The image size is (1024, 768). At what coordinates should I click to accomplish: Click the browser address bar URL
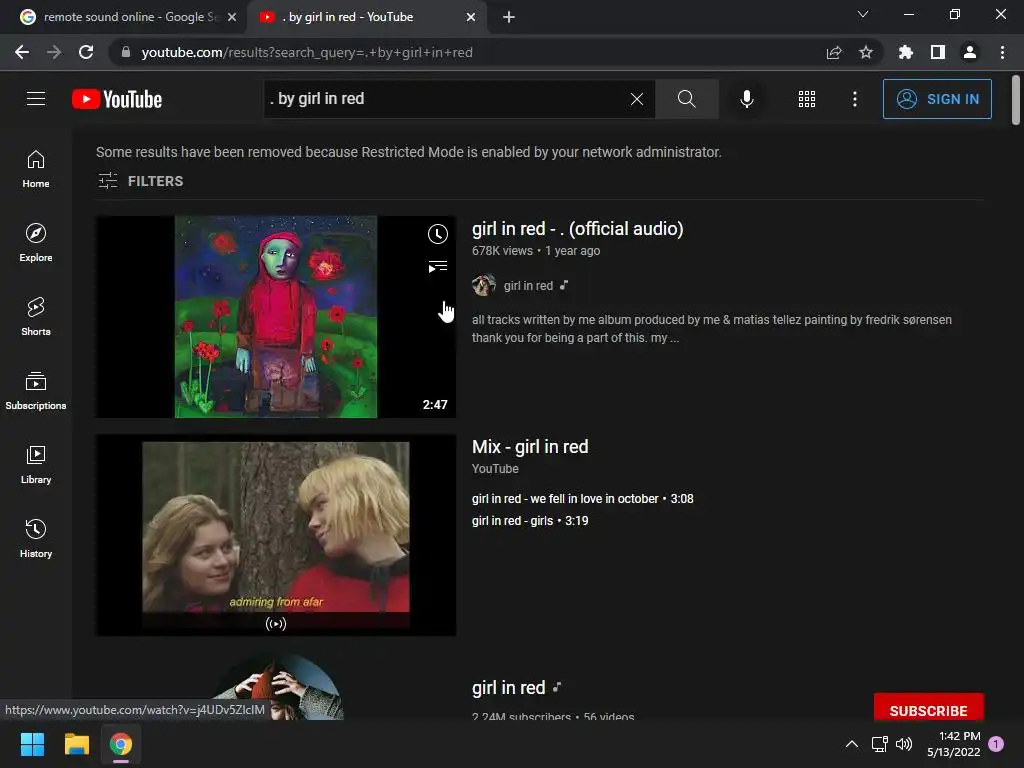coord(307,52)
